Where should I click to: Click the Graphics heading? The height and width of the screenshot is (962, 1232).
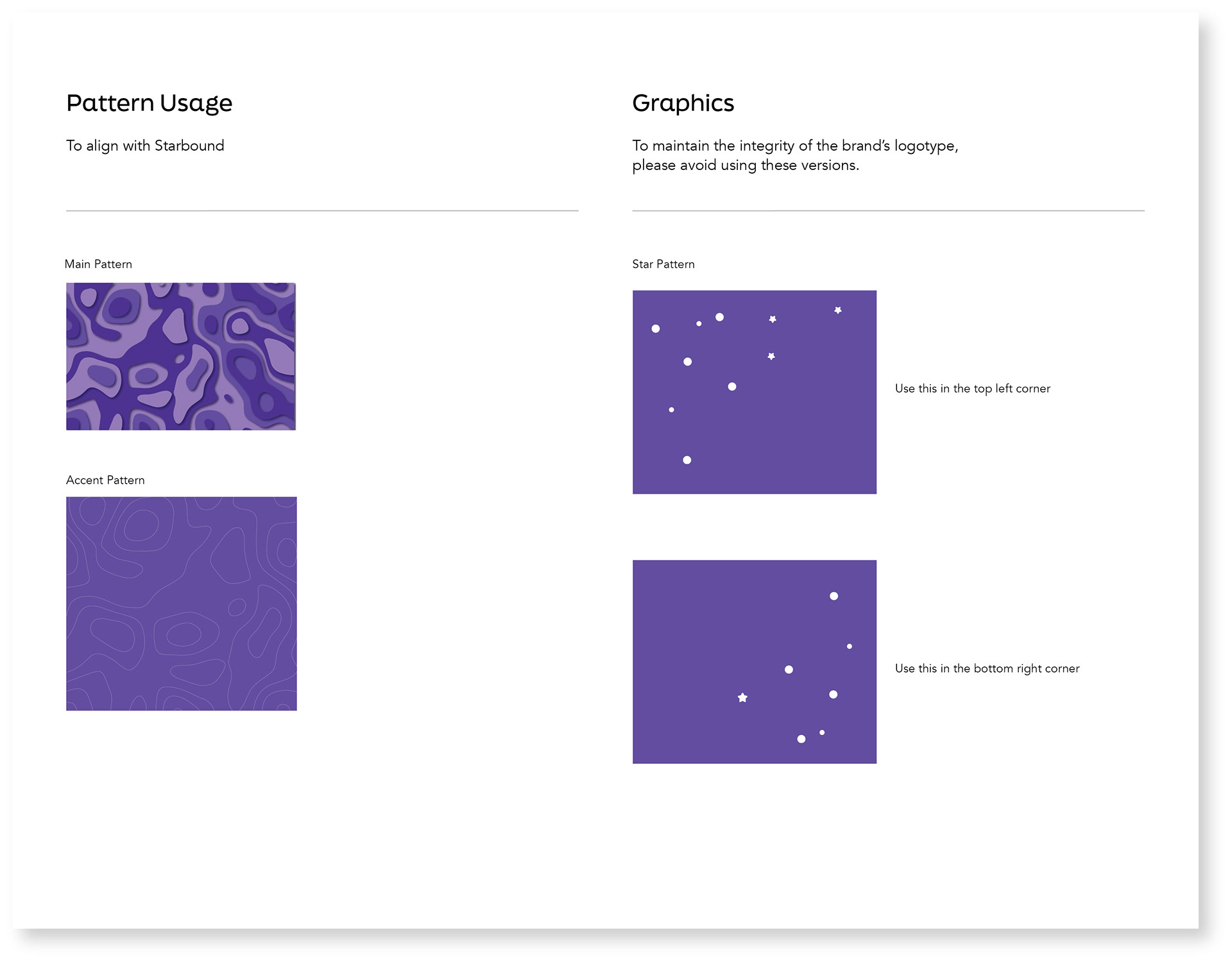683,103
